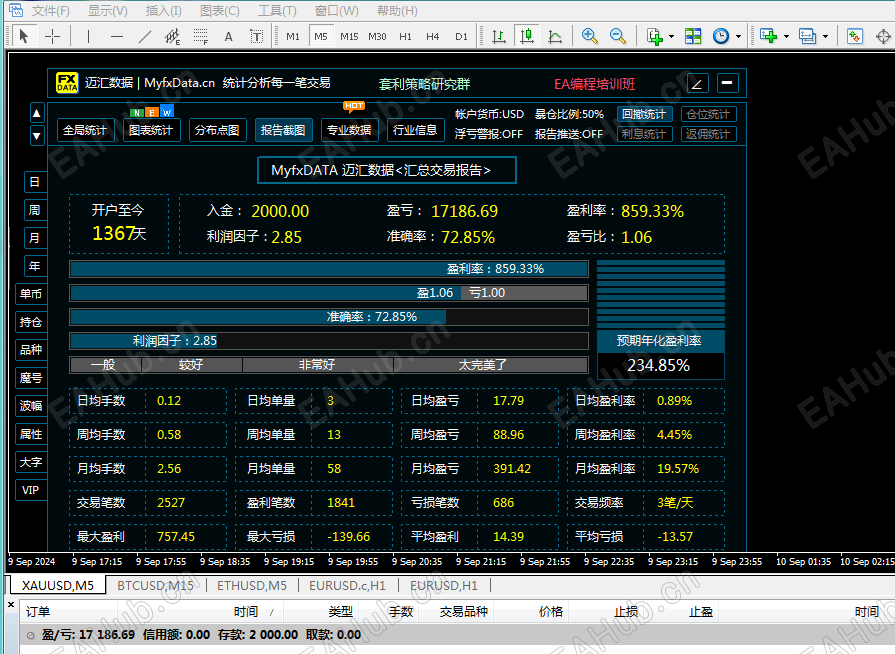Open indicators dropdown arrow
The width and height of the screenshot is (895, 654).
click(x=787, y=37)
